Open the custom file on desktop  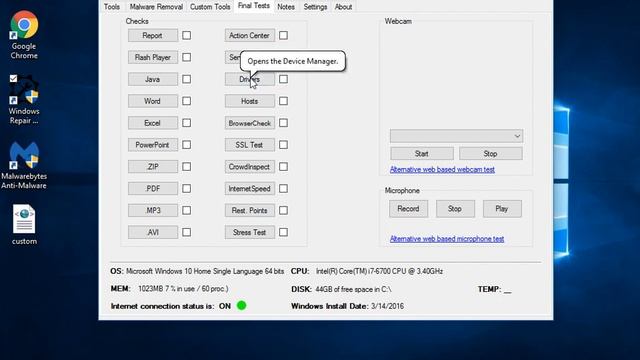pos(24,224)
